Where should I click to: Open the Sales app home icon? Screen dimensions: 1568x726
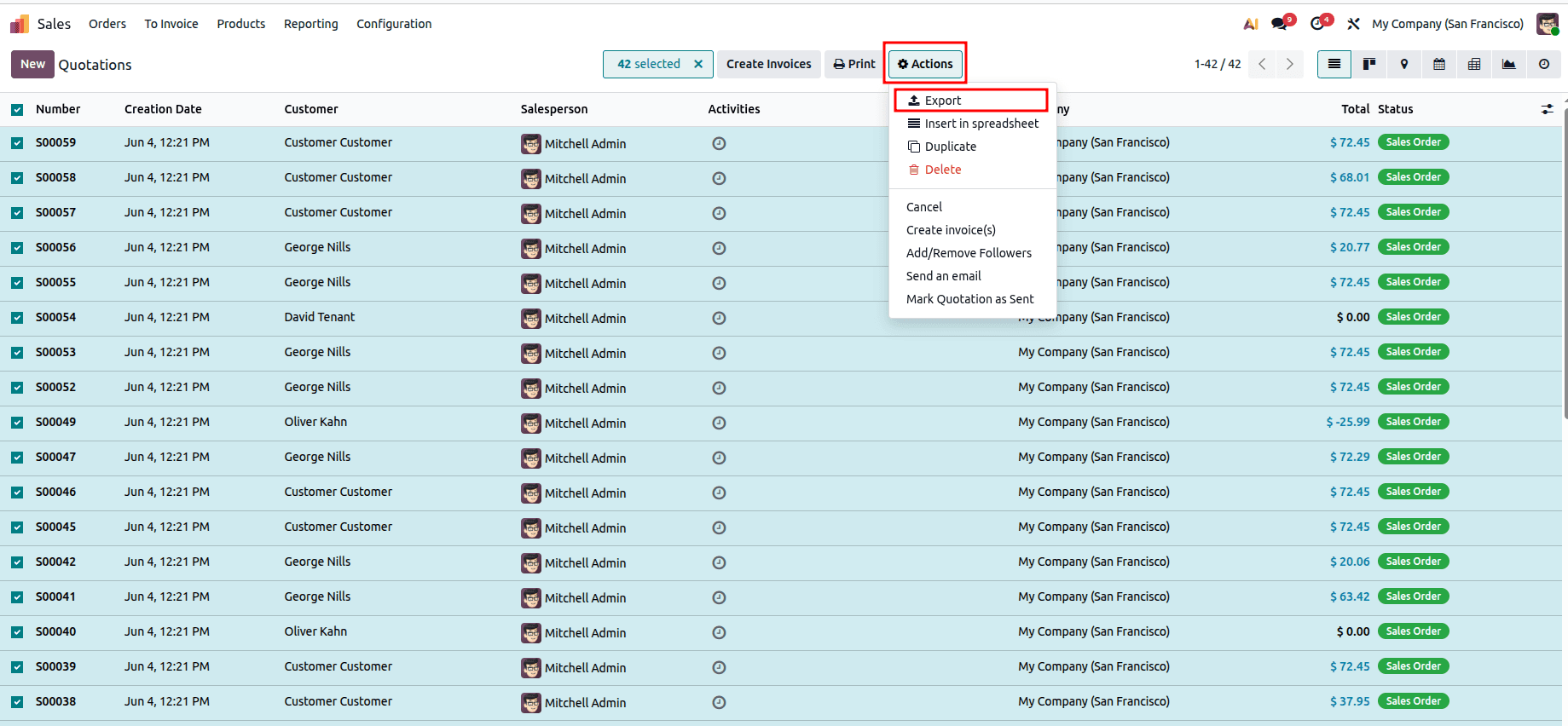point(20,24)
